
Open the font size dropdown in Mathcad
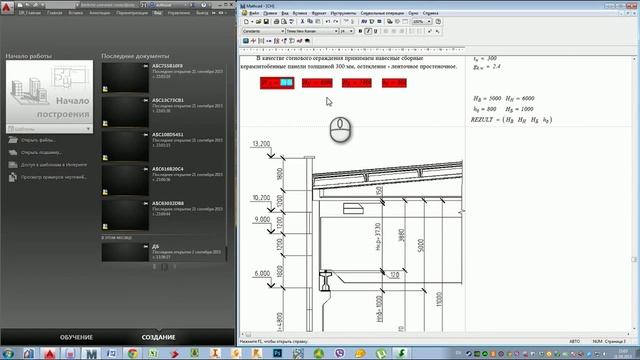point(351,31)
